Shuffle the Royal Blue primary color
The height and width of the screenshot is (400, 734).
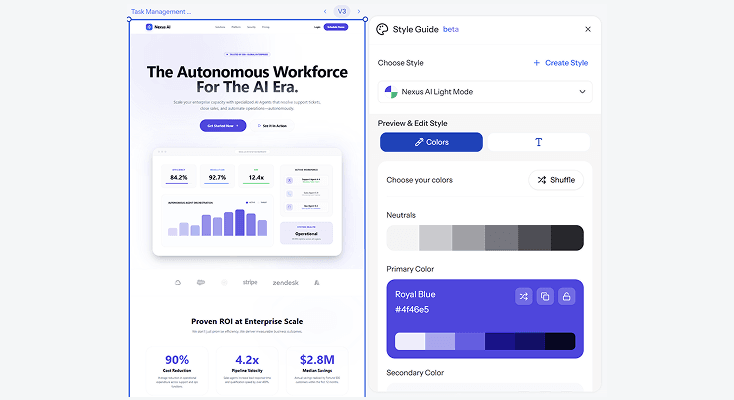523,296
